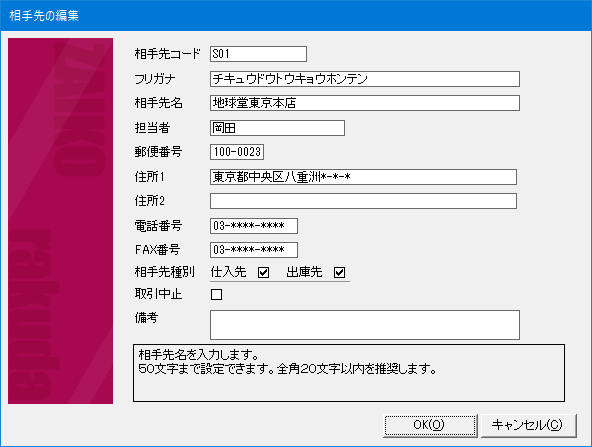Click the 備考 notes text area
Screen dimensions: 592x447
tap(365, 325)
